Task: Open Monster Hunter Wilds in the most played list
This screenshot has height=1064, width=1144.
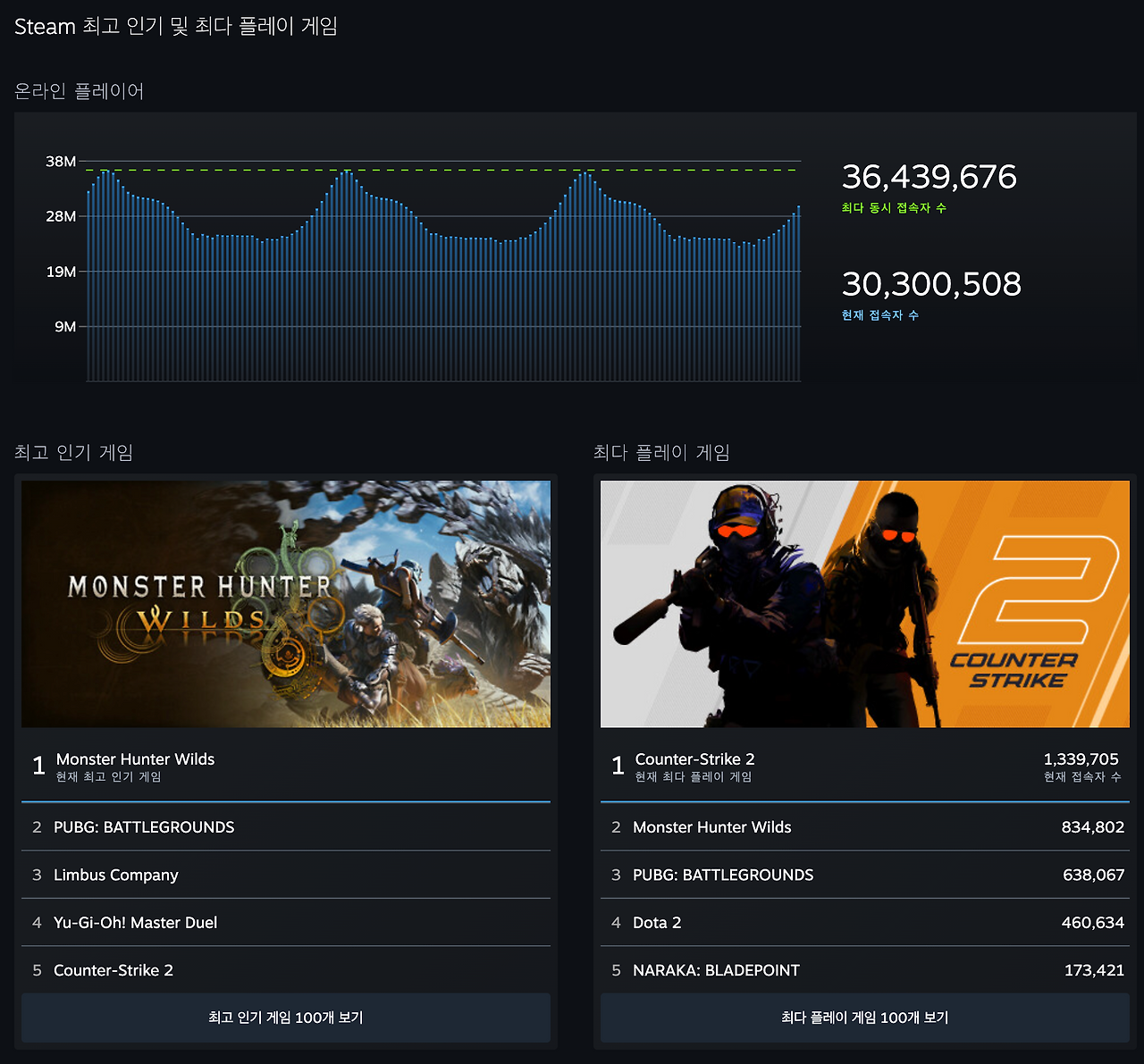Action: click(x=865, y=827)
